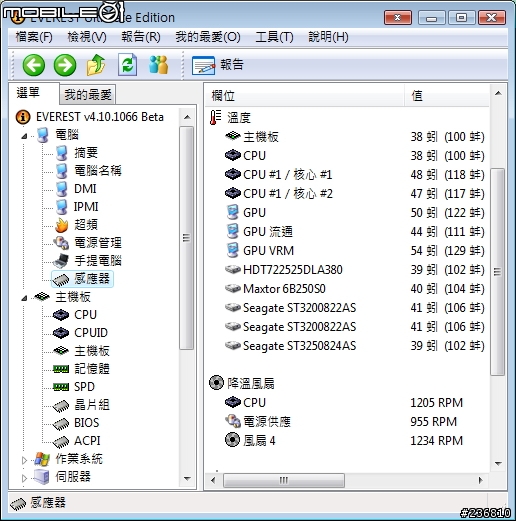Click the 記憶體 memory module icon

(x=61, y=369)
